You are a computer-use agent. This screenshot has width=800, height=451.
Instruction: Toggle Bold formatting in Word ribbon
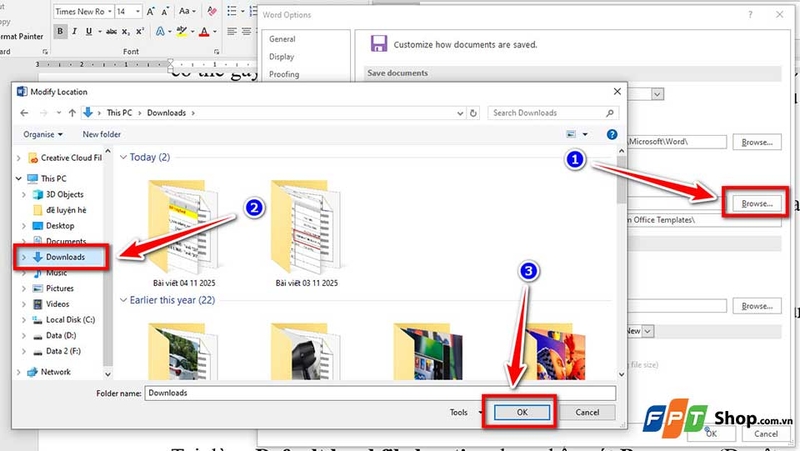[x=60, y=32]
